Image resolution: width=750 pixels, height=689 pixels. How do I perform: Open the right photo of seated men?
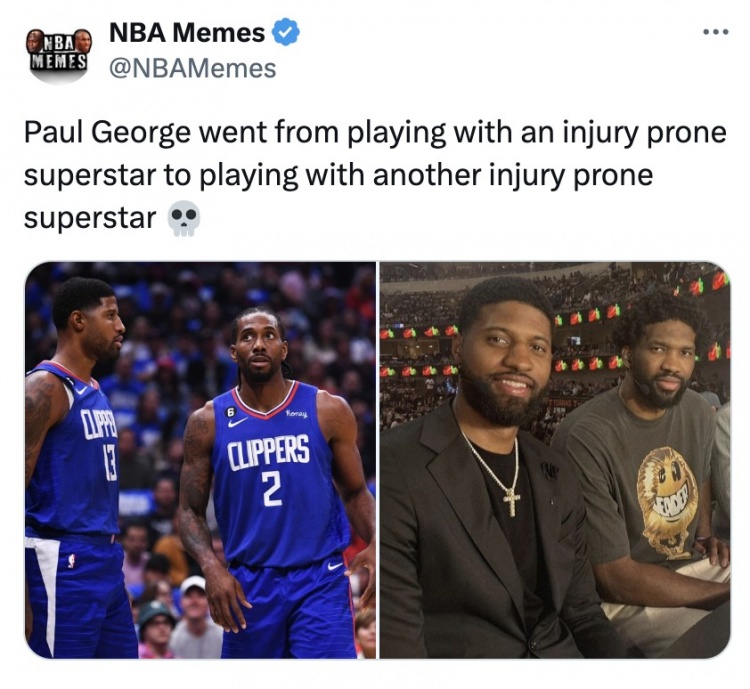(x=555, y=460)
